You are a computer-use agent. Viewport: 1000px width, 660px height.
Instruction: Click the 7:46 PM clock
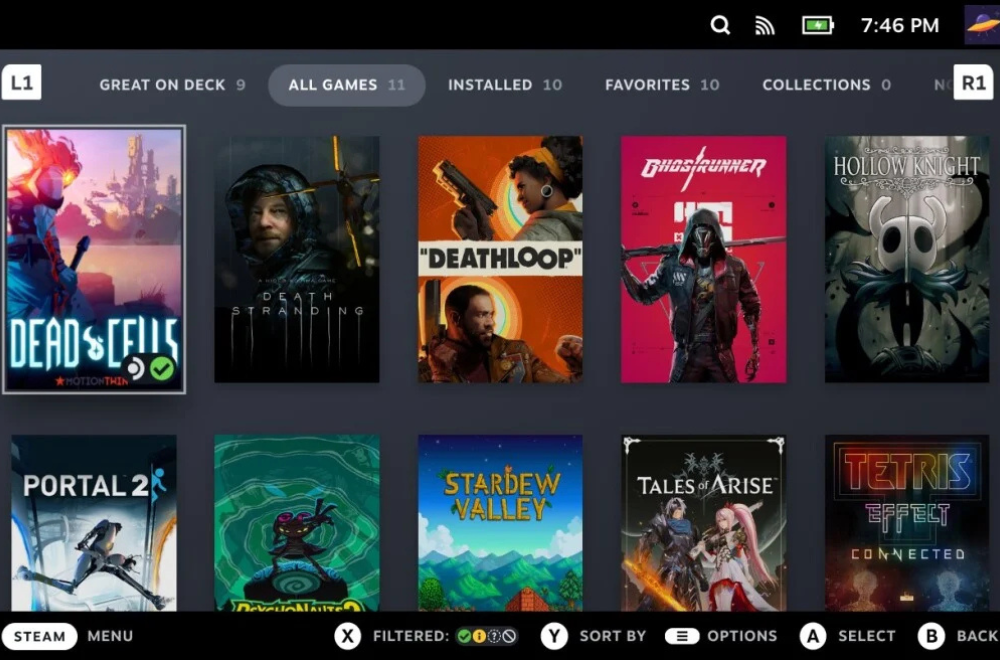900,26
